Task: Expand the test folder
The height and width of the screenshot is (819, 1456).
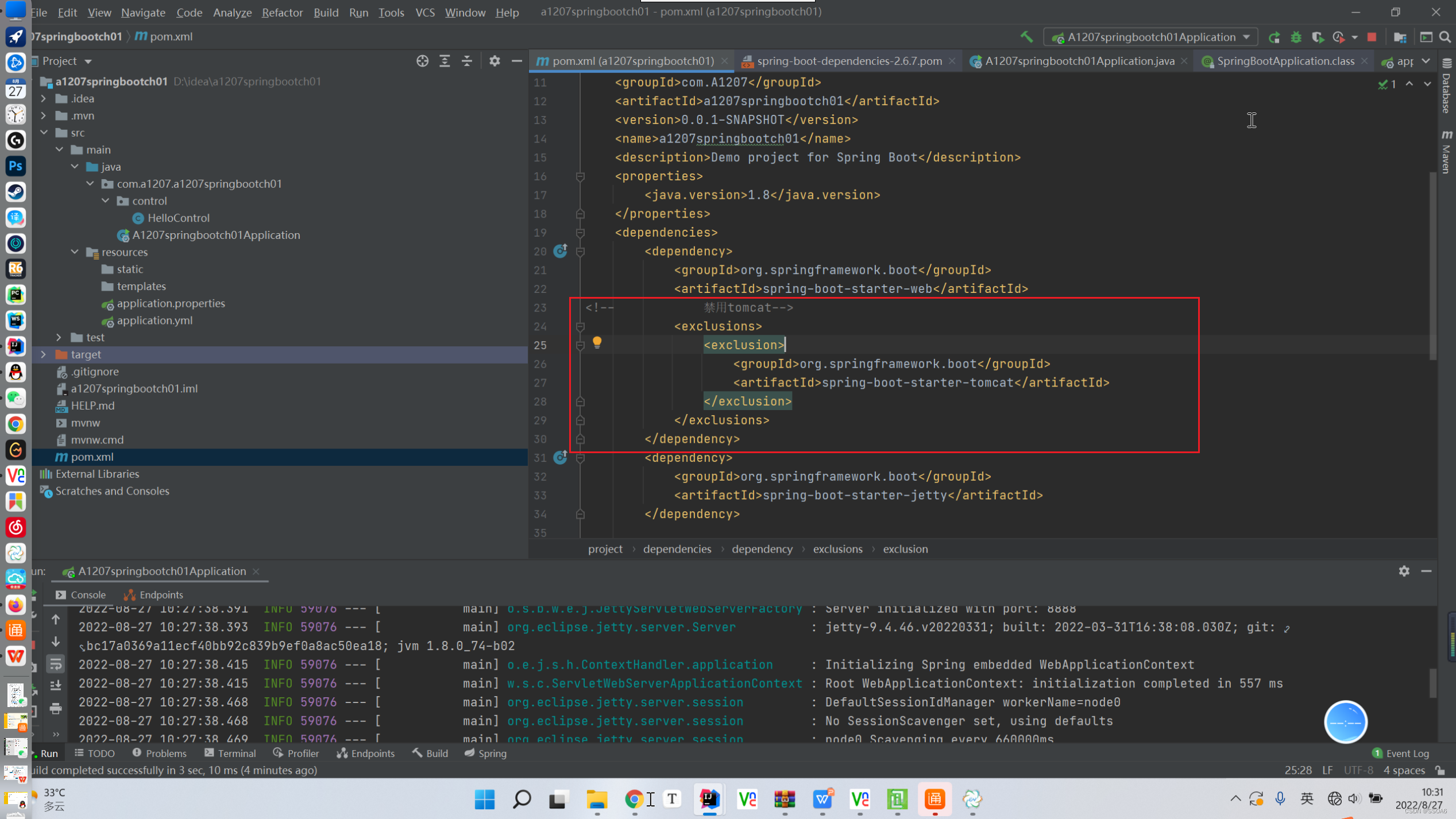Action: [x=59, y=337]
